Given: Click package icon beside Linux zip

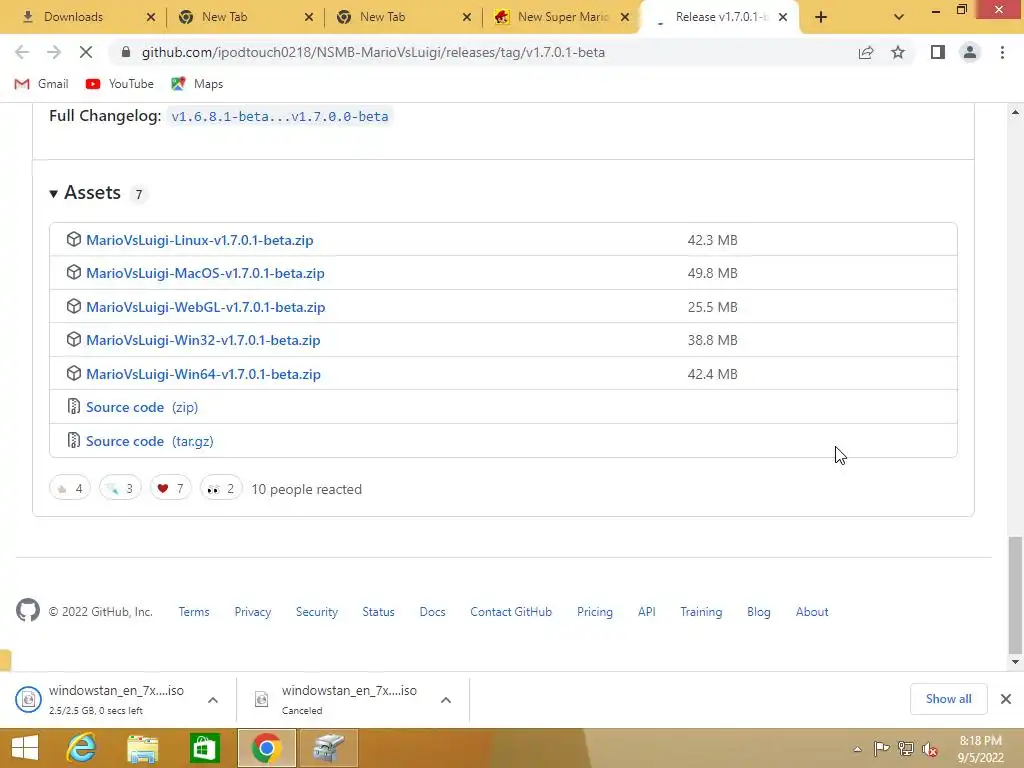Looking at the screenshot, I should [74, 239].
